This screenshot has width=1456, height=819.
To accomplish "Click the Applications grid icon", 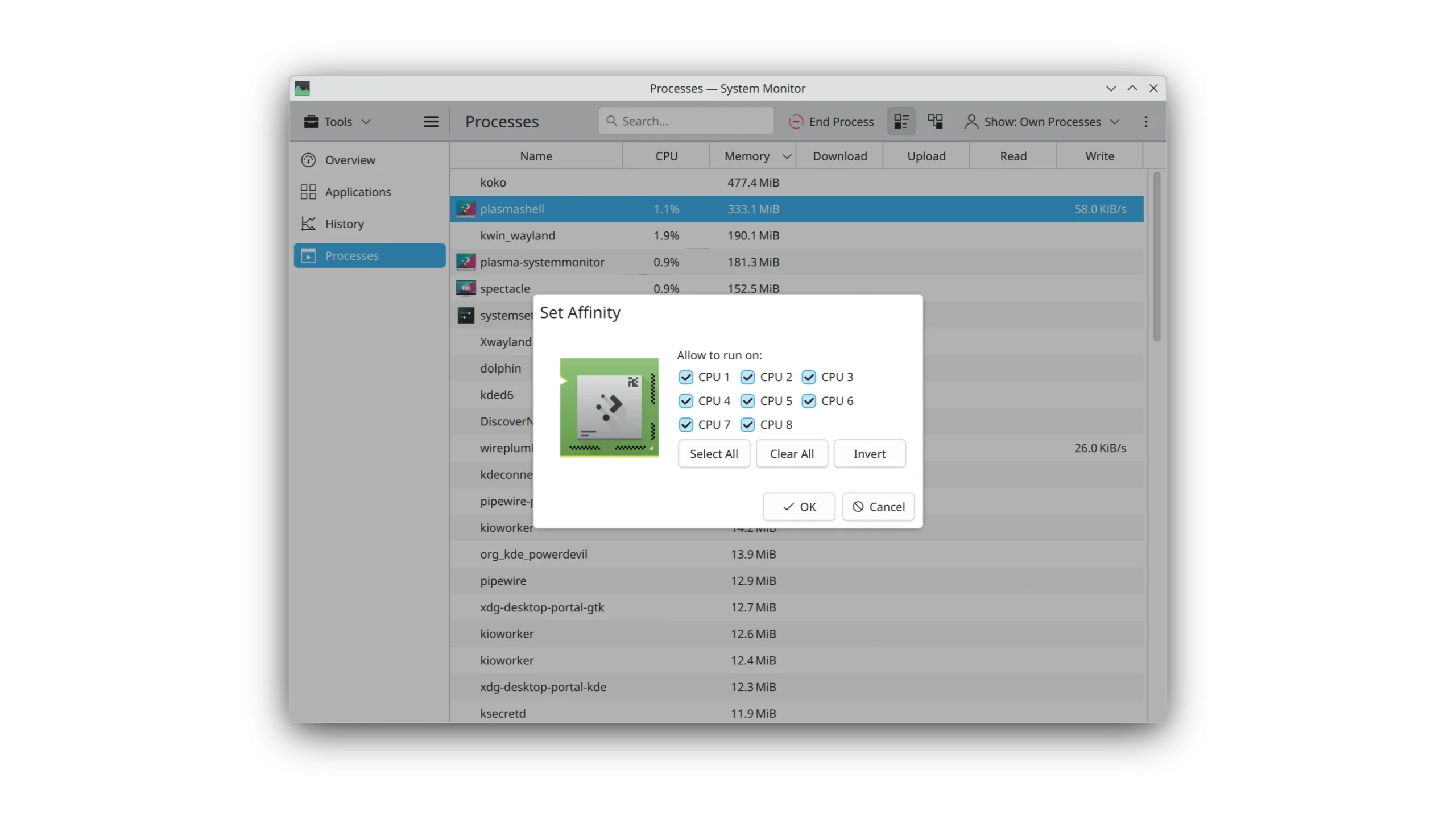I will (x=308, y=192).
